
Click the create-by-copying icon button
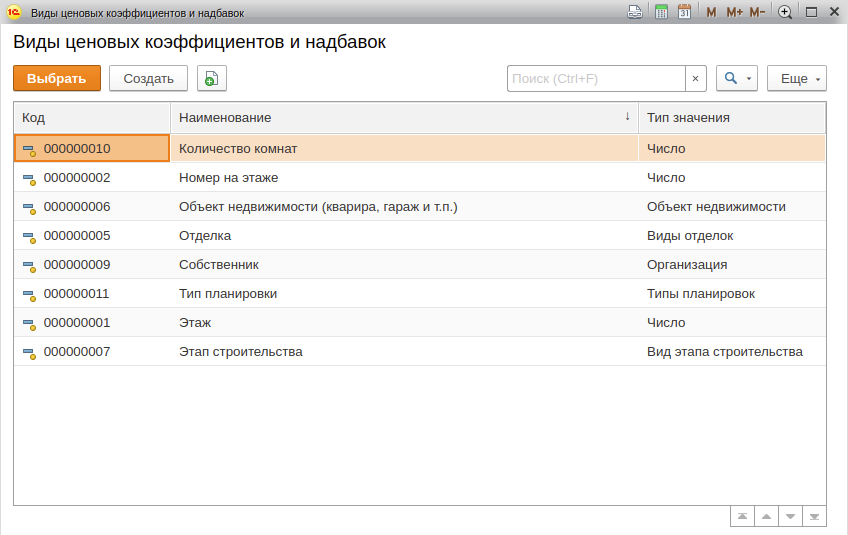point(212,79)
